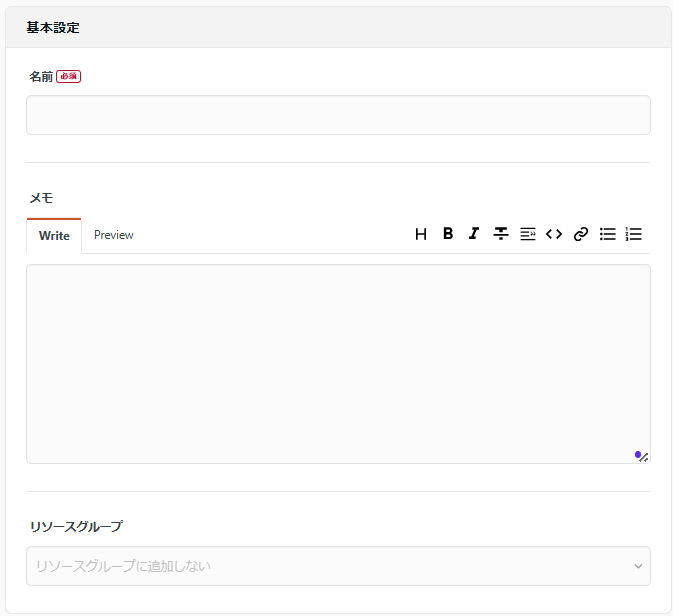This screenshot has height=616, width=673.
Task: Apply strikethrough formatting to memo text
Action: click(500, 234)
